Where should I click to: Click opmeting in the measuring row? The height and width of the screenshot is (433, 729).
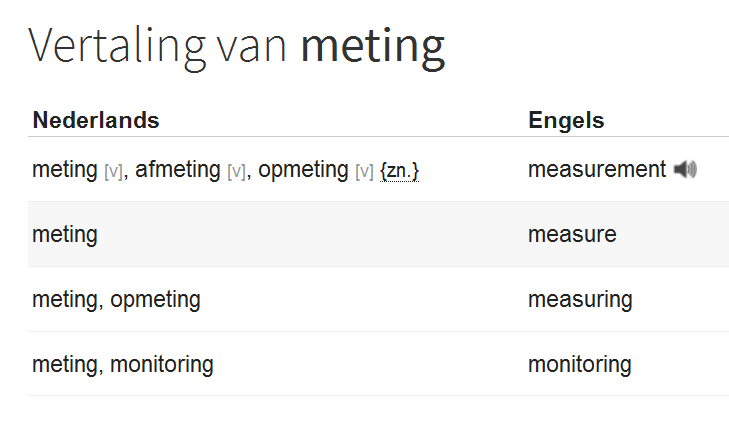155,299
